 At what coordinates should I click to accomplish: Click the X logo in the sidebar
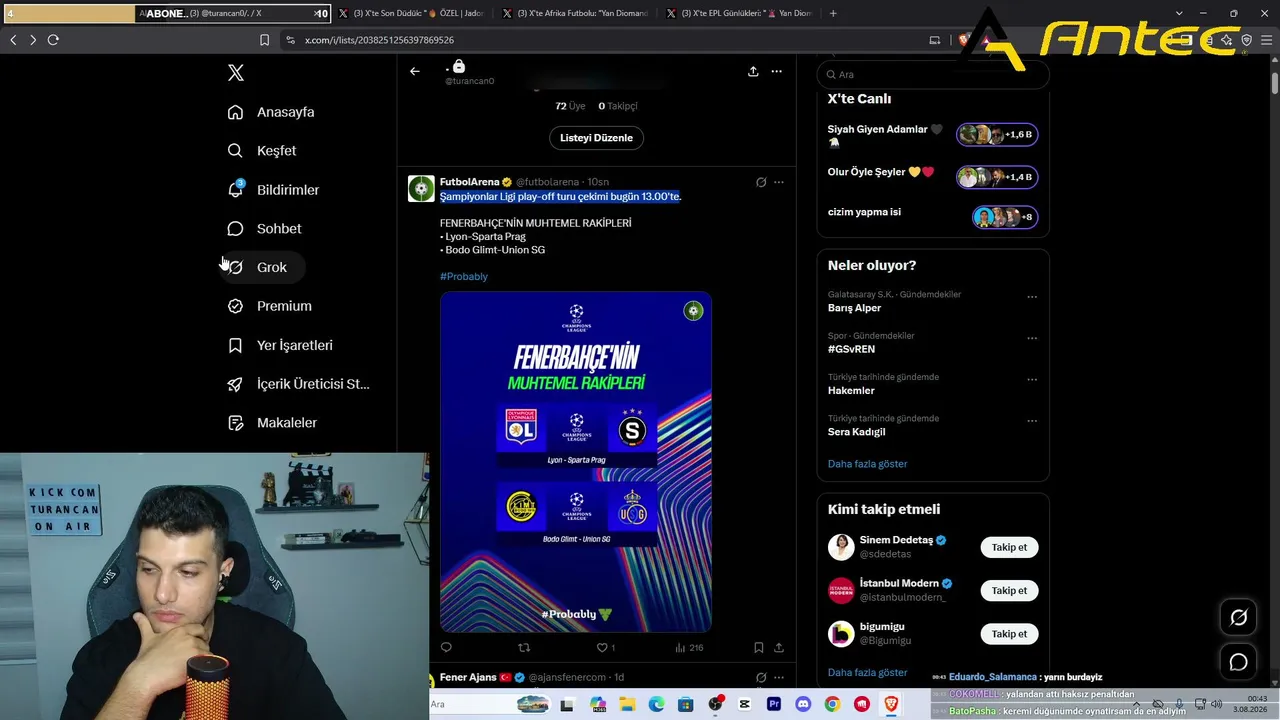235,73
